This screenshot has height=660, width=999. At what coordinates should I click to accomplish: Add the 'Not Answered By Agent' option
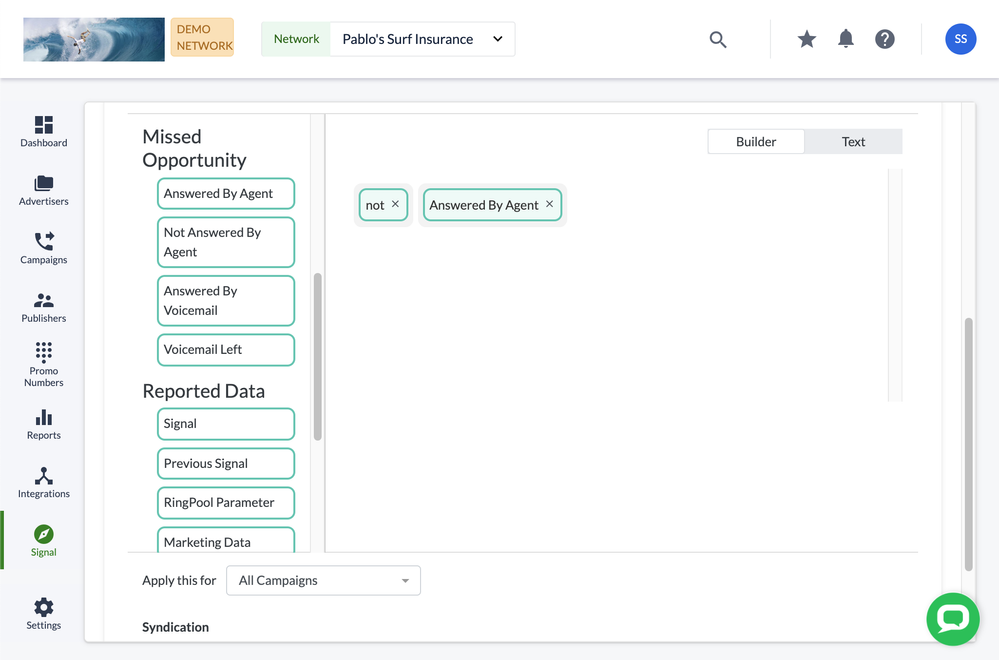pos(226,242)
